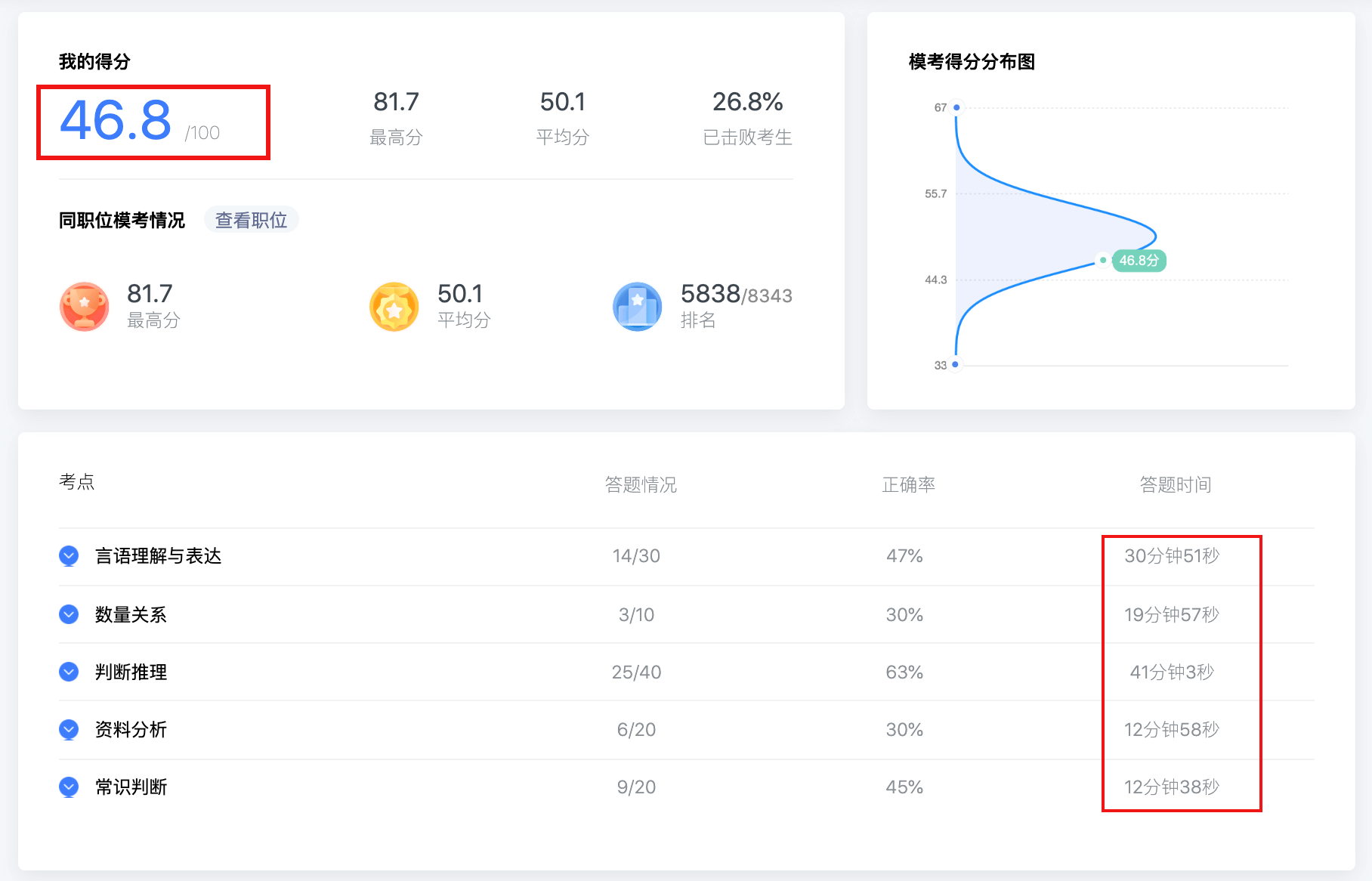
Task: Expand the 数量关系 row chevron
Action: coord(69,614)
